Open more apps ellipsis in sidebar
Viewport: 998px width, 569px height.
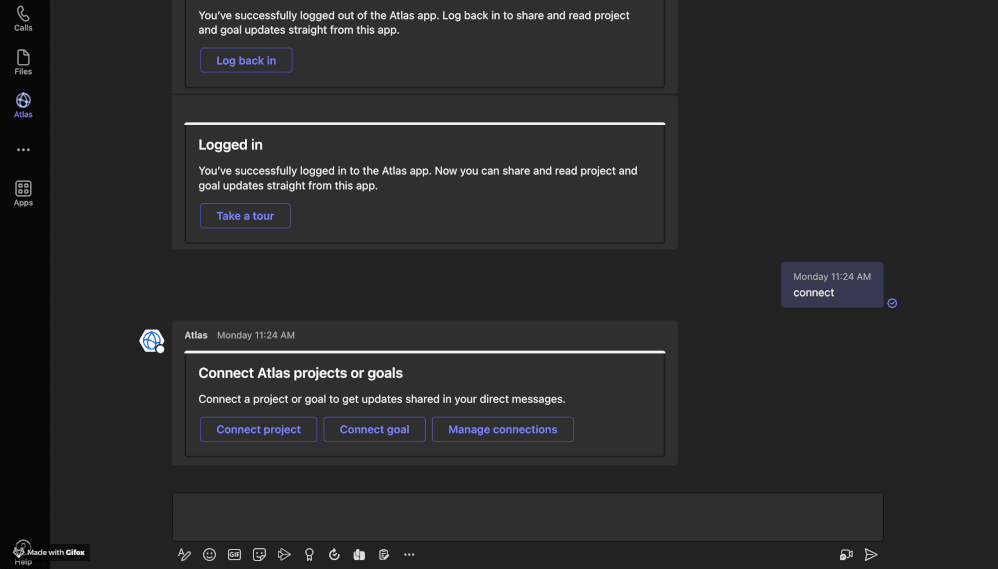click(x=23, y=150)
